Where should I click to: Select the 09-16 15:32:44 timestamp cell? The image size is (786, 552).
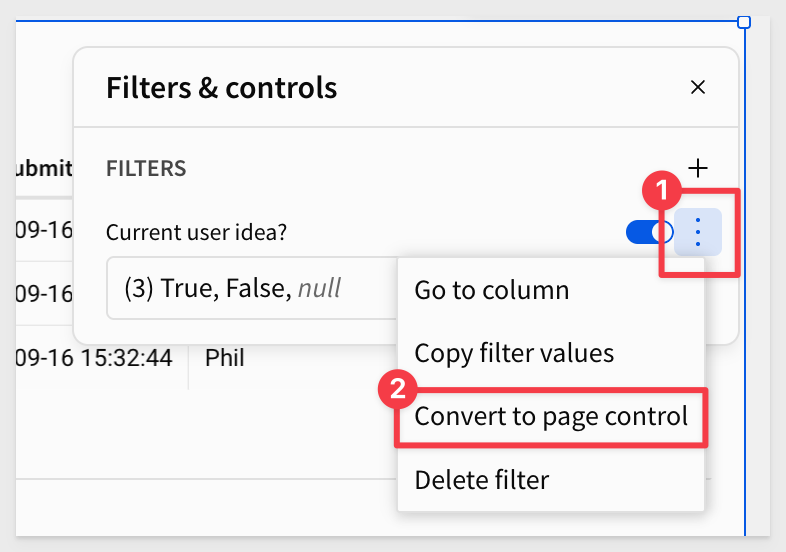[x=94, y=358]
